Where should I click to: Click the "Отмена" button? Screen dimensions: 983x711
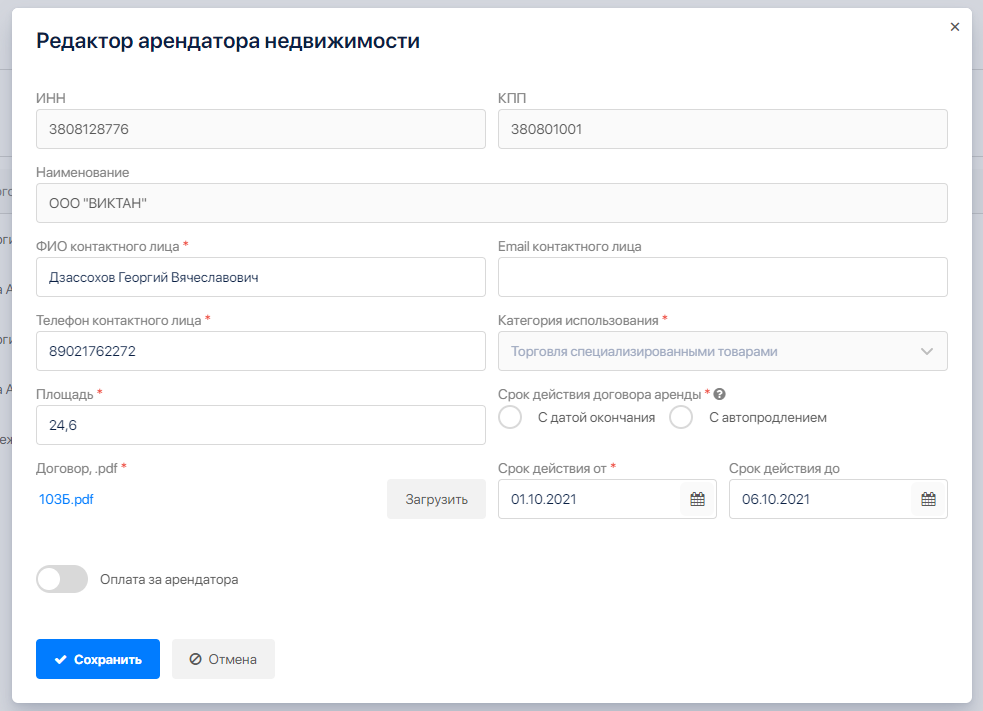pyautogui.click(x=223, y=659)
